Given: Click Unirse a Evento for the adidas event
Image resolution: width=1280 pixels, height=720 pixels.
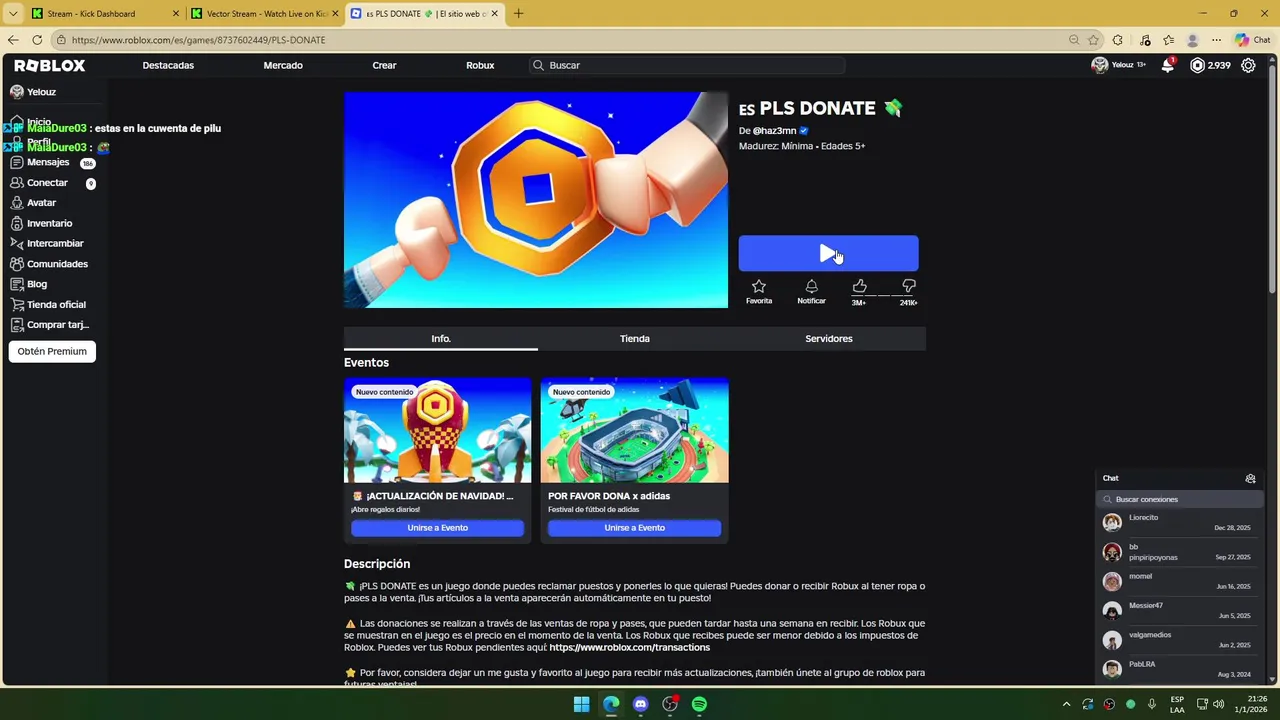Looking at the screenshot, I should point(634,528).
